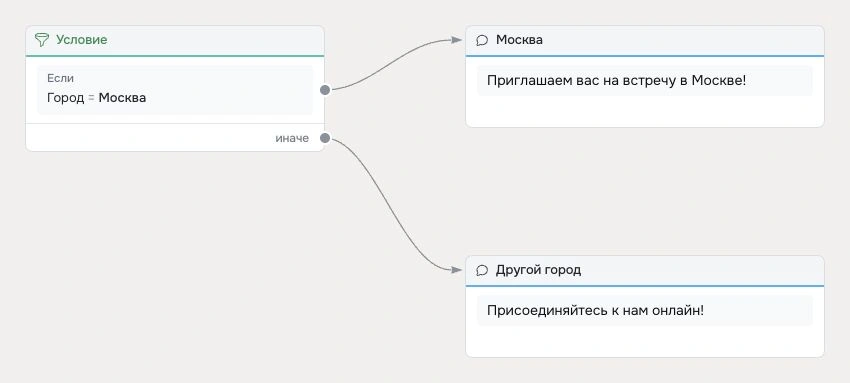Open the Условие block header

pos(175,41)
